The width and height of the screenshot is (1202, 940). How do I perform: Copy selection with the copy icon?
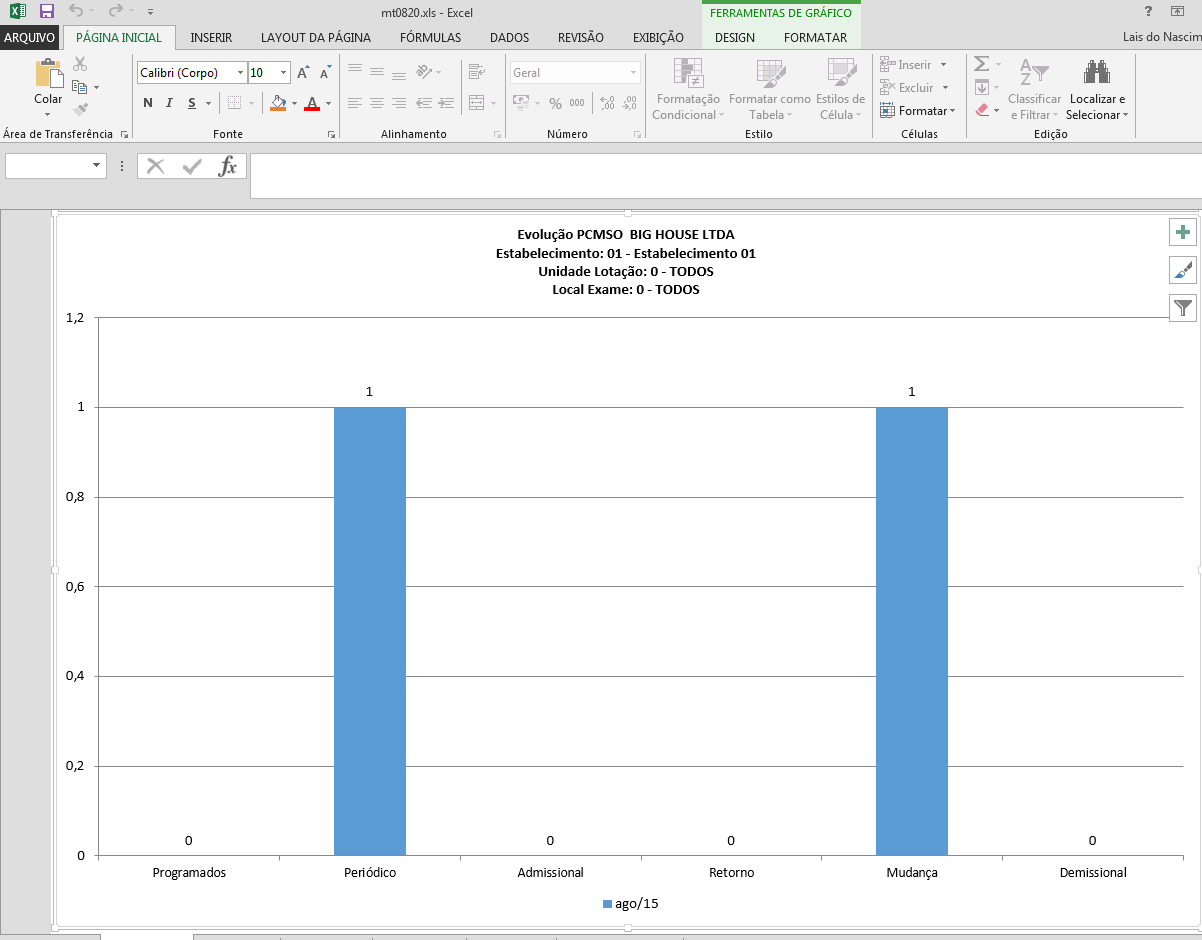click(80, 87)
